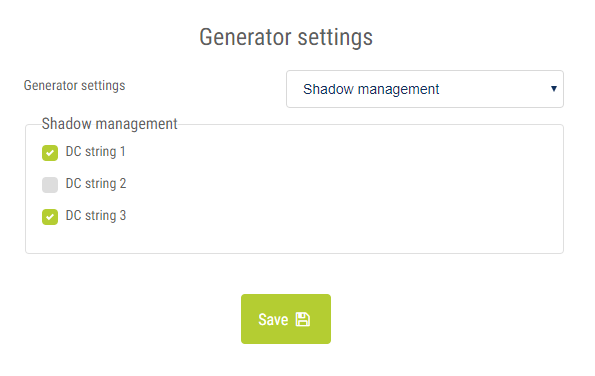Click the Save button
The width and height of the screenshot is (595, 376).
click(286, 319)
